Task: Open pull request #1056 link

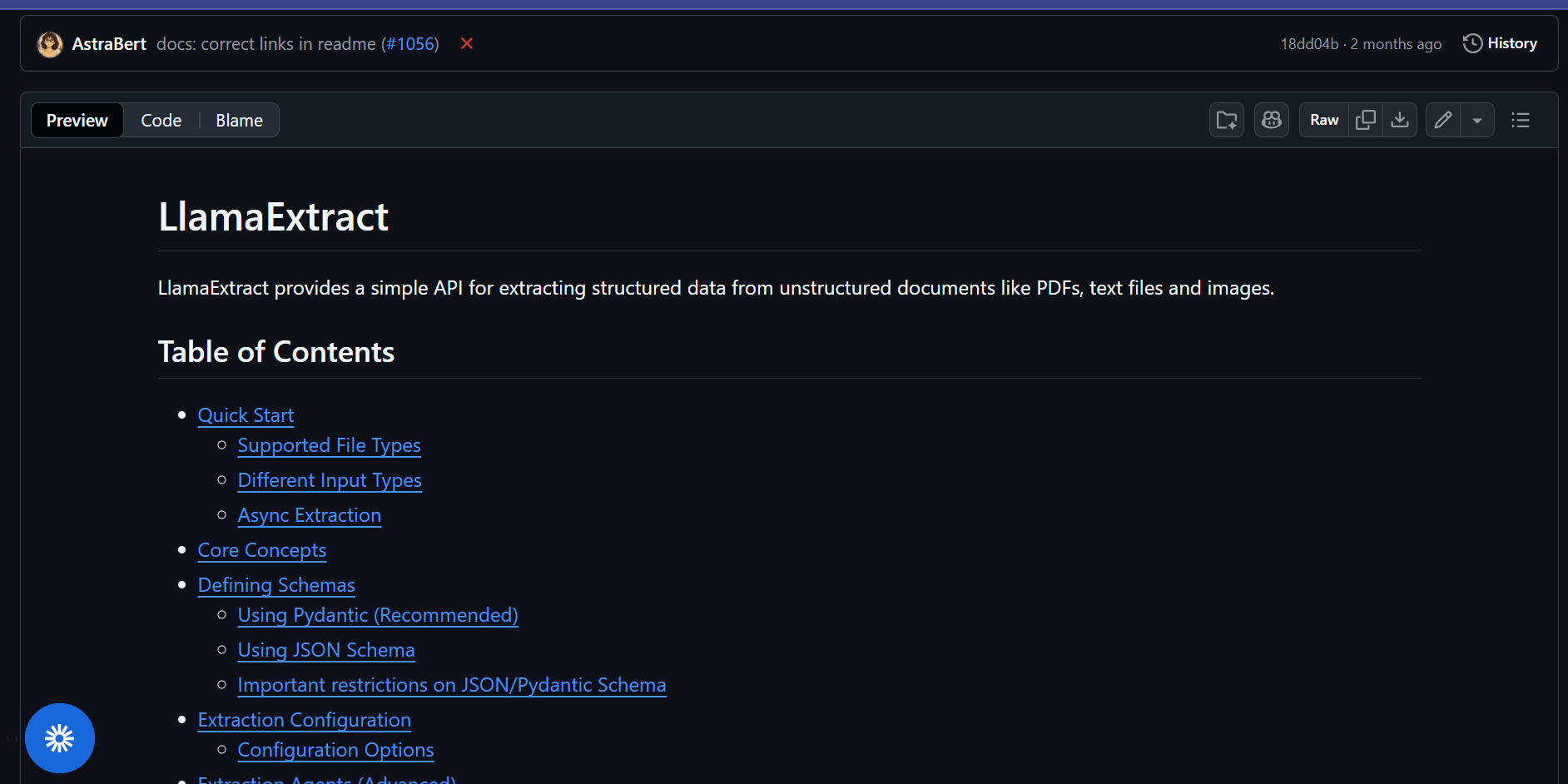Action: point(409,44)
